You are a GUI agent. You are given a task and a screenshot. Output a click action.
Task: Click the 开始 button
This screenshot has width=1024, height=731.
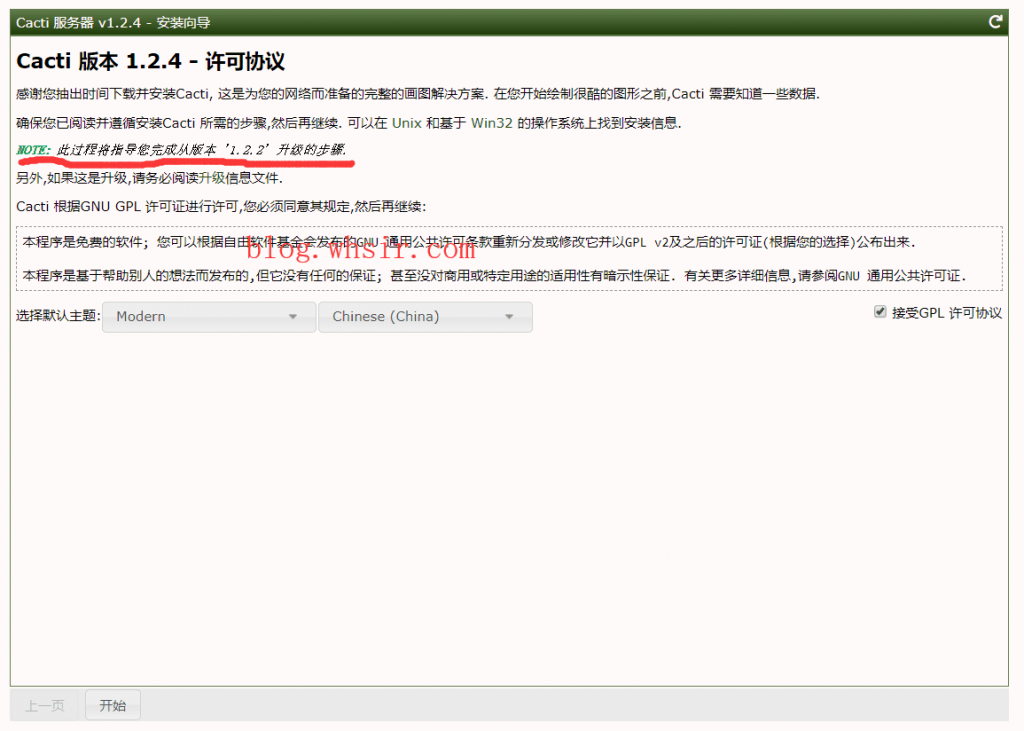pos(112,706)
